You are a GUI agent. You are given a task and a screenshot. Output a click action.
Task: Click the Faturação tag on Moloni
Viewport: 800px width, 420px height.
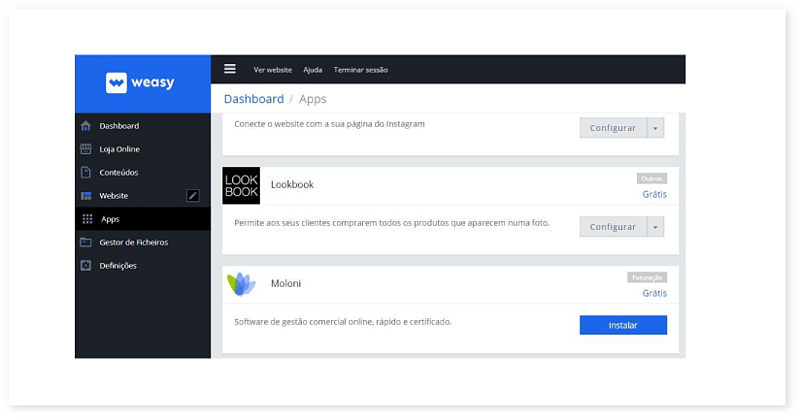point(647,278)
